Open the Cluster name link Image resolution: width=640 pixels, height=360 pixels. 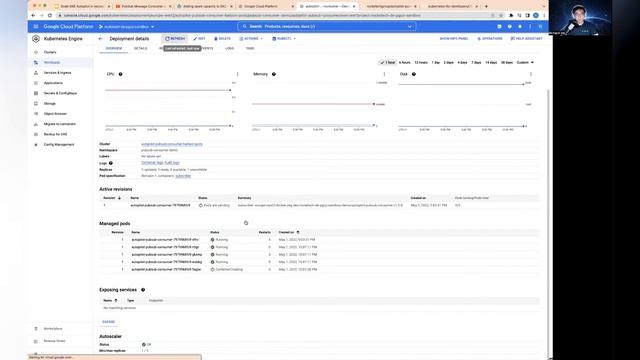click(x=172, y=144)
